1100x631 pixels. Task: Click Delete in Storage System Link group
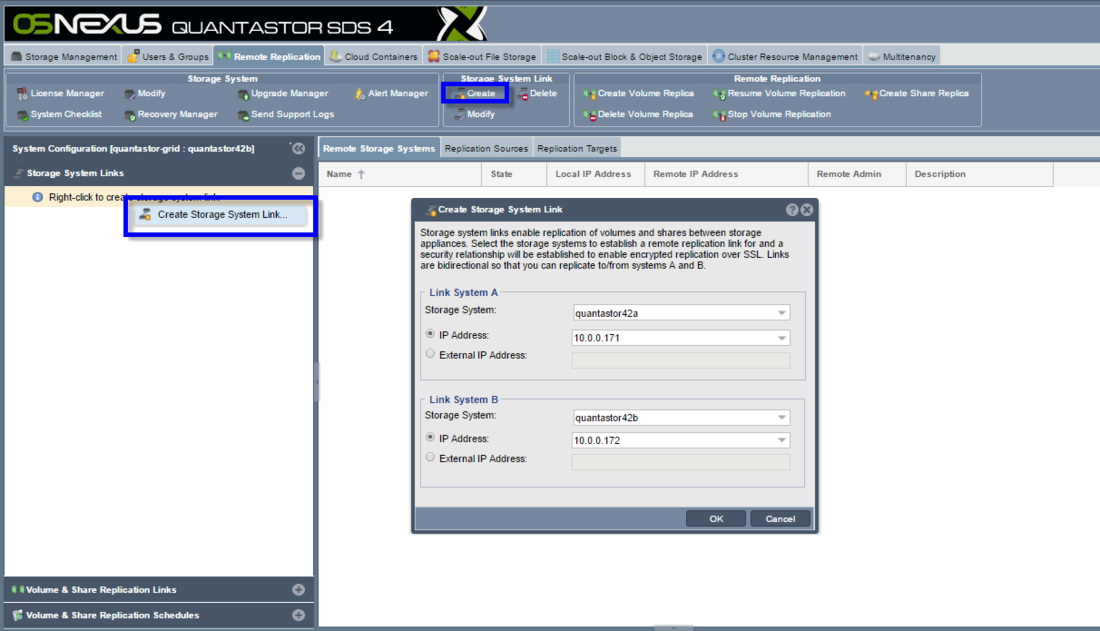click(x=537, y=93)
